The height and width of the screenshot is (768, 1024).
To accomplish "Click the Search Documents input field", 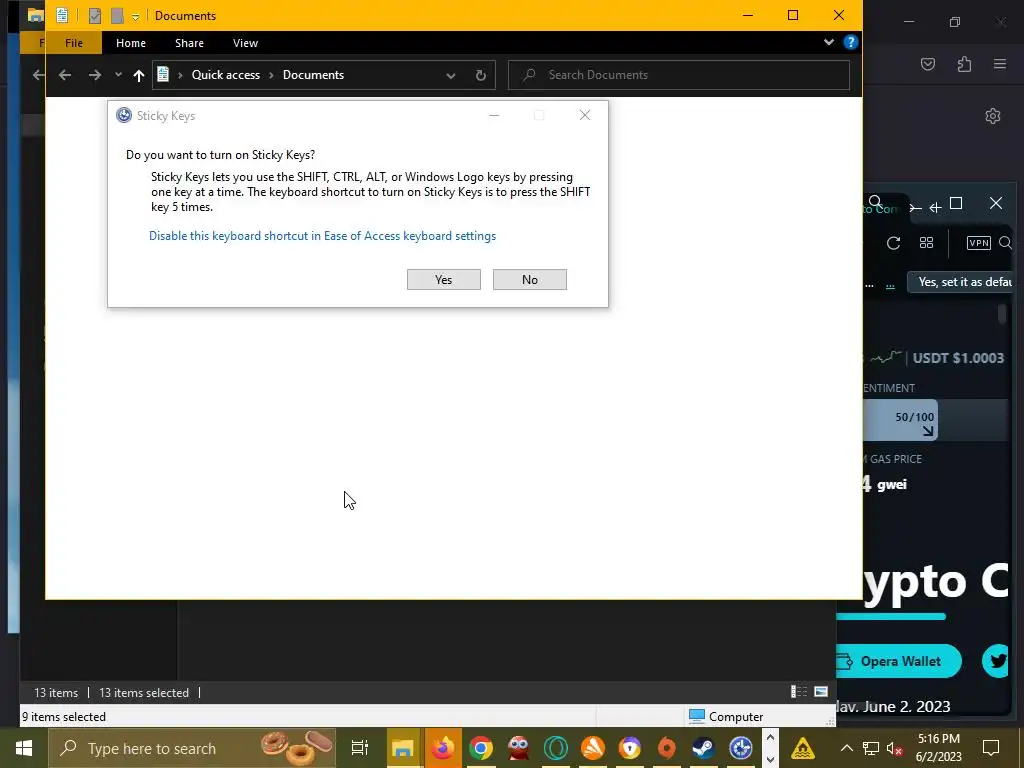I will 679,75.
